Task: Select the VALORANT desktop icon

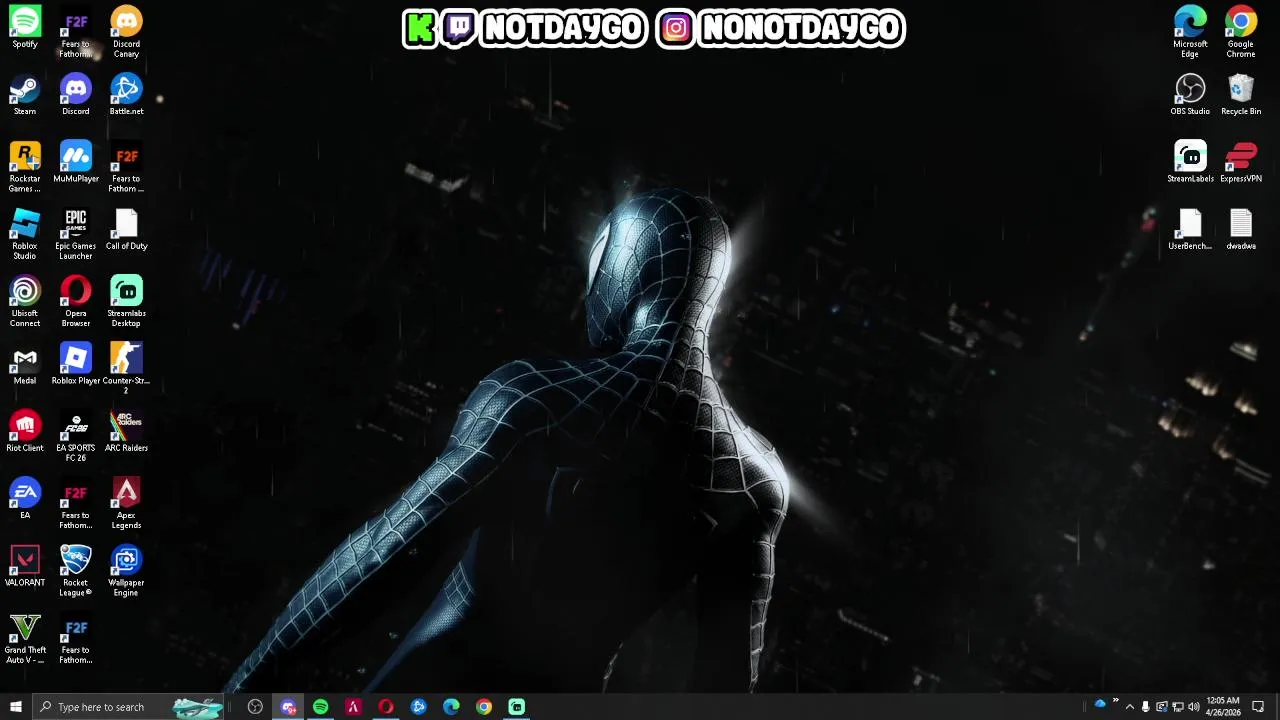Action: tap(25, 566)
